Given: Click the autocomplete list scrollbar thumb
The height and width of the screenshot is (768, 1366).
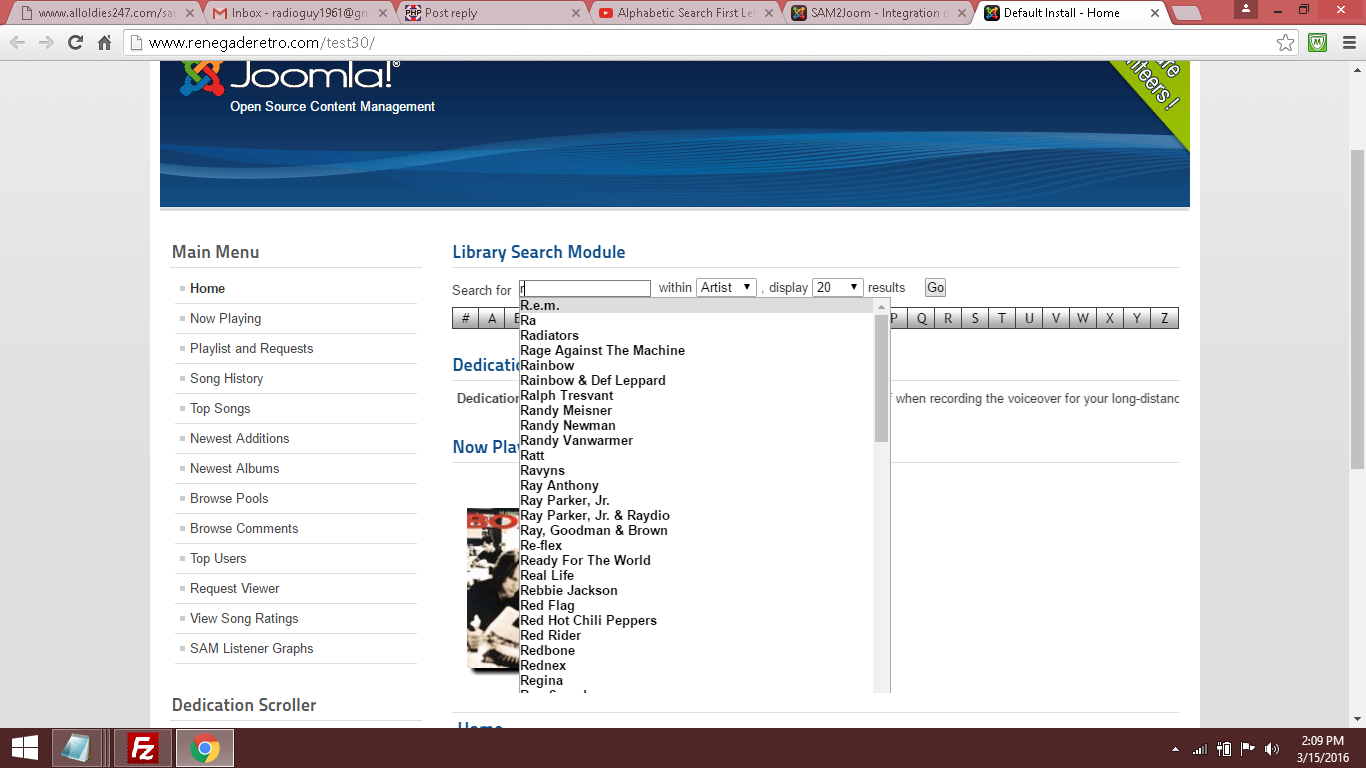Looking at the screenshot, I should pyautogui.click(x=881, y=378).
